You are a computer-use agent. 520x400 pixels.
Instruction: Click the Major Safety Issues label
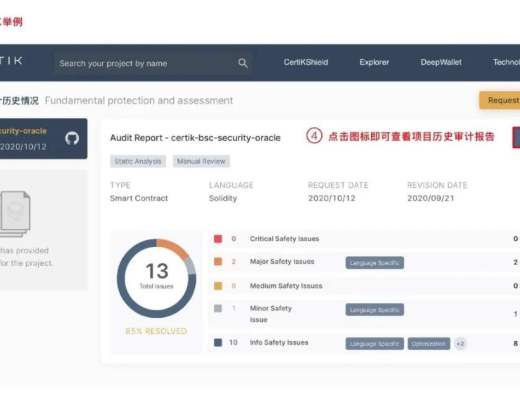pos(282,261)
